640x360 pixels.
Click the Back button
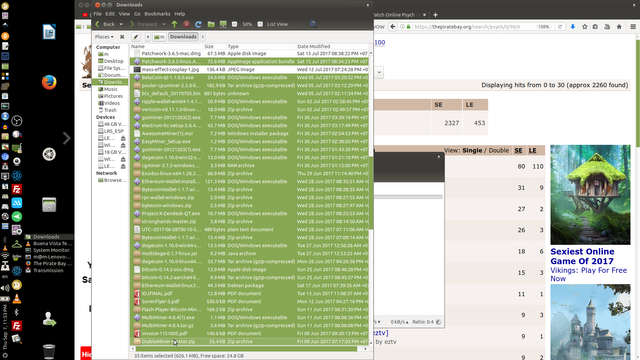click(105, 24)
